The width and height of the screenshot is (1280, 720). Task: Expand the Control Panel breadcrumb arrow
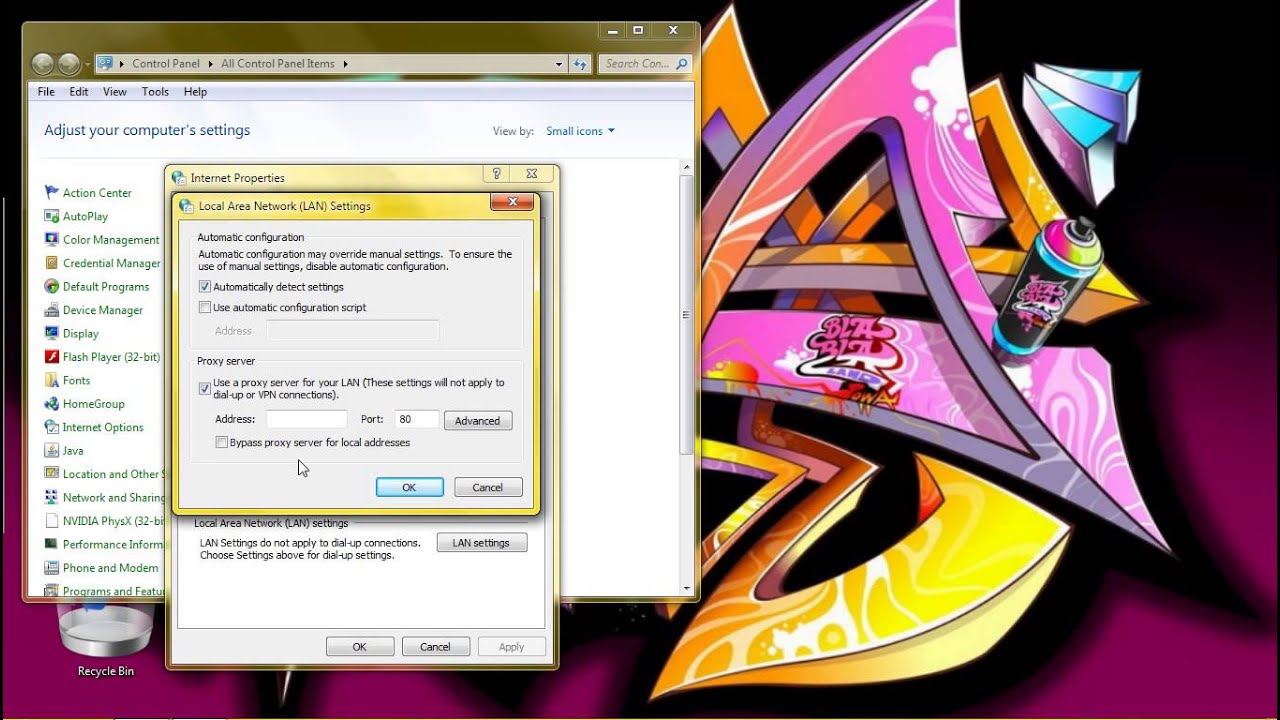[x=211, y=64]
